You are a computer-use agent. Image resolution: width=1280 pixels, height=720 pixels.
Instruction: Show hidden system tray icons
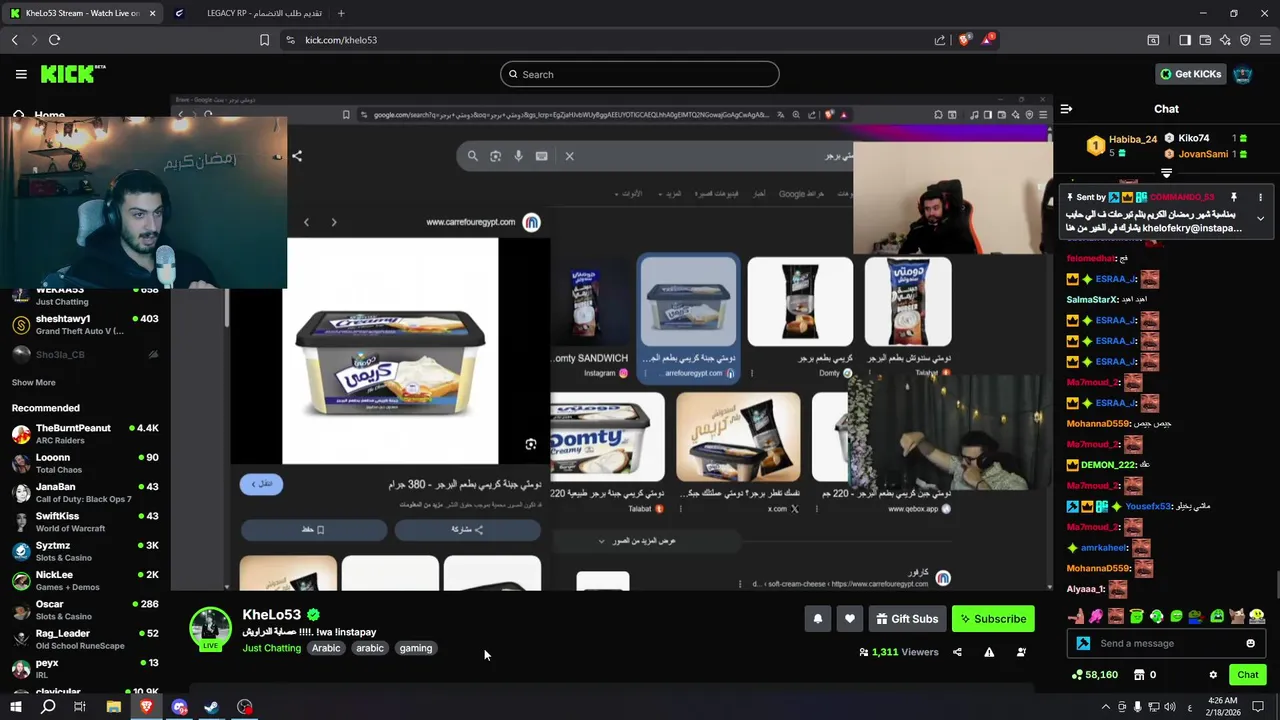[x=1105, y=707]
